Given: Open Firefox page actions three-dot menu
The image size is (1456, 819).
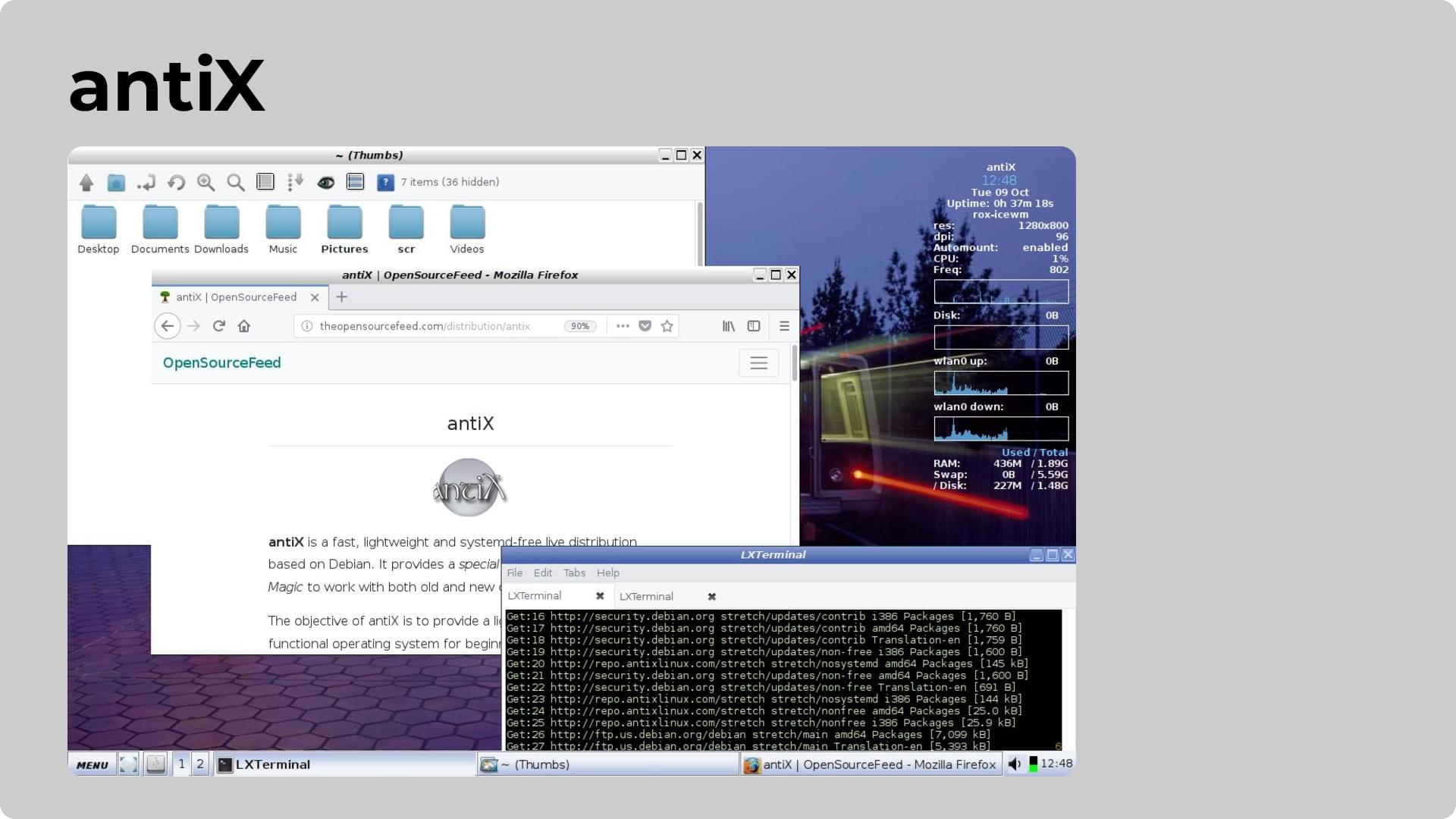Looking at the screenshot, I should coord(623,326).
